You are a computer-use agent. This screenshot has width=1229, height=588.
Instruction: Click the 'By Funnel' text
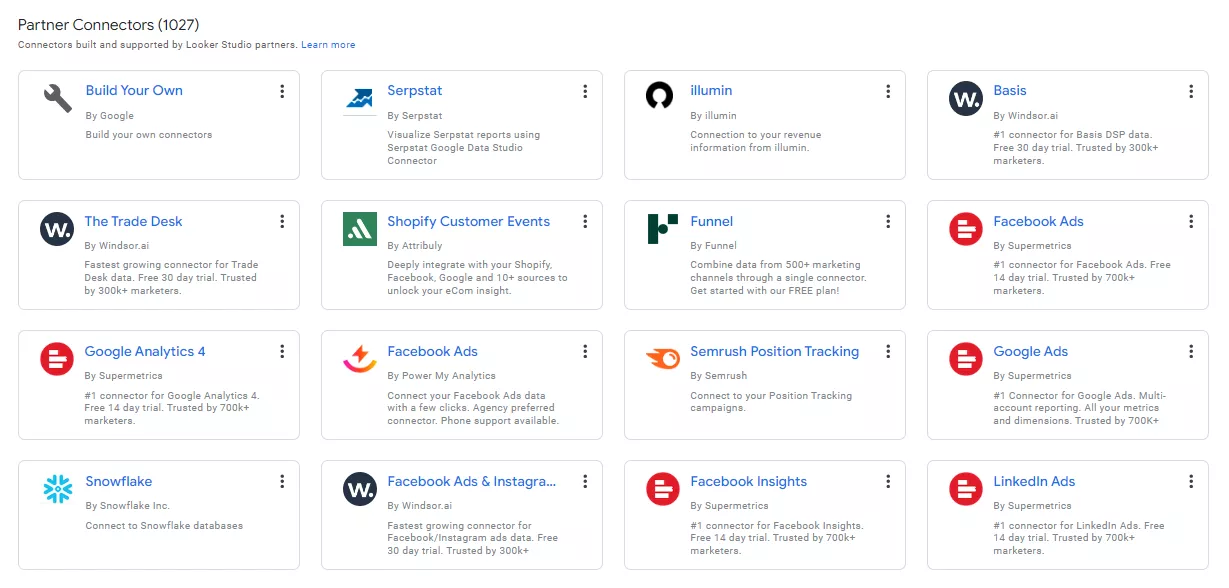point(714,245)
